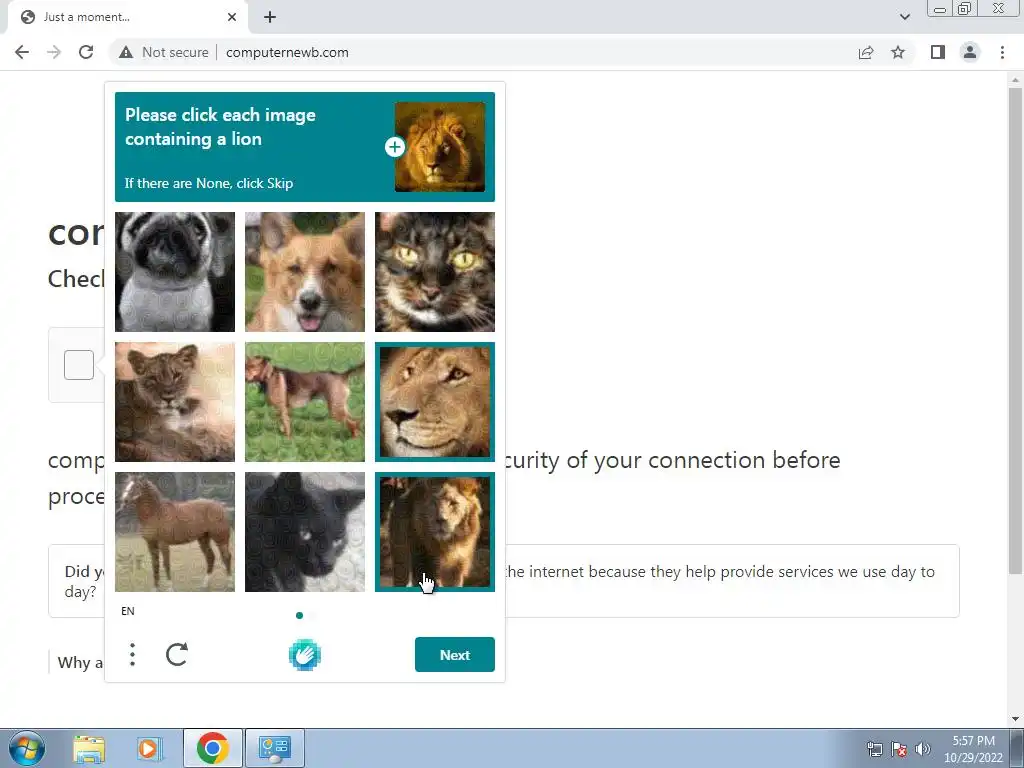Viewport: 1024px width, 768px height.
Task: Open Chrome's three-dot menu
Action: (x=1002, y=52)
